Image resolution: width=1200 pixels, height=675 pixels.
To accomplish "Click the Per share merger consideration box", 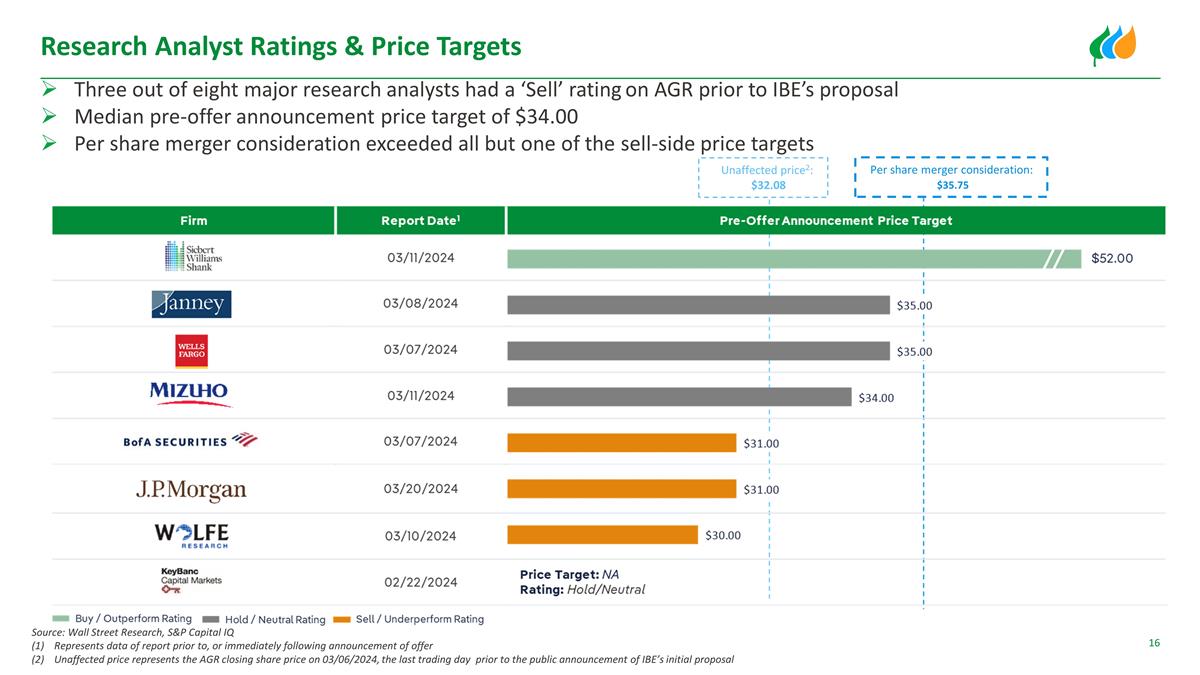I will tap(951, 177).
